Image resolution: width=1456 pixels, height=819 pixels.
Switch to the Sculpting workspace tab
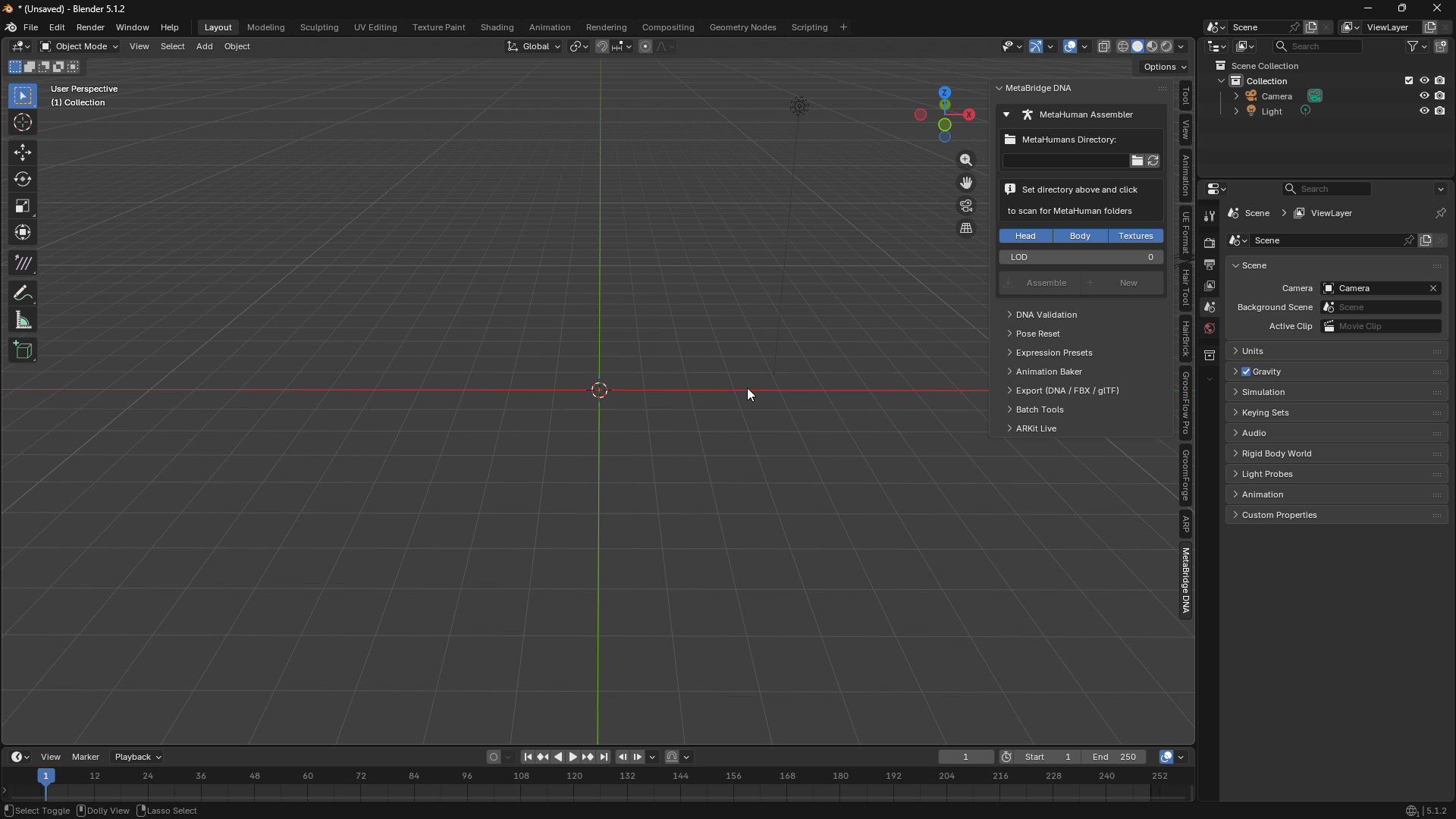[319, 27]
